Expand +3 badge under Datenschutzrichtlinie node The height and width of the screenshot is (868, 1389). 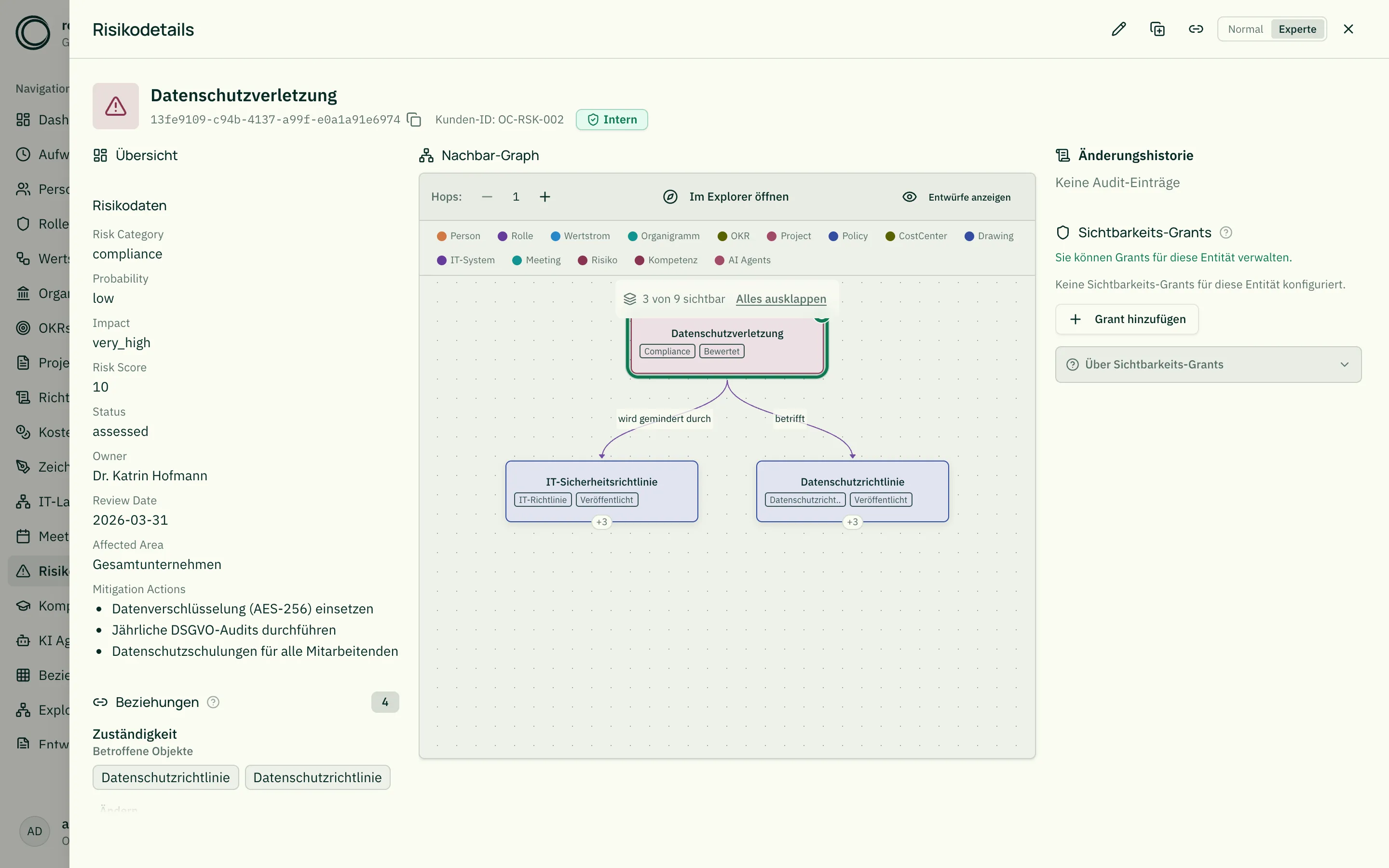(x=852, y=522)
